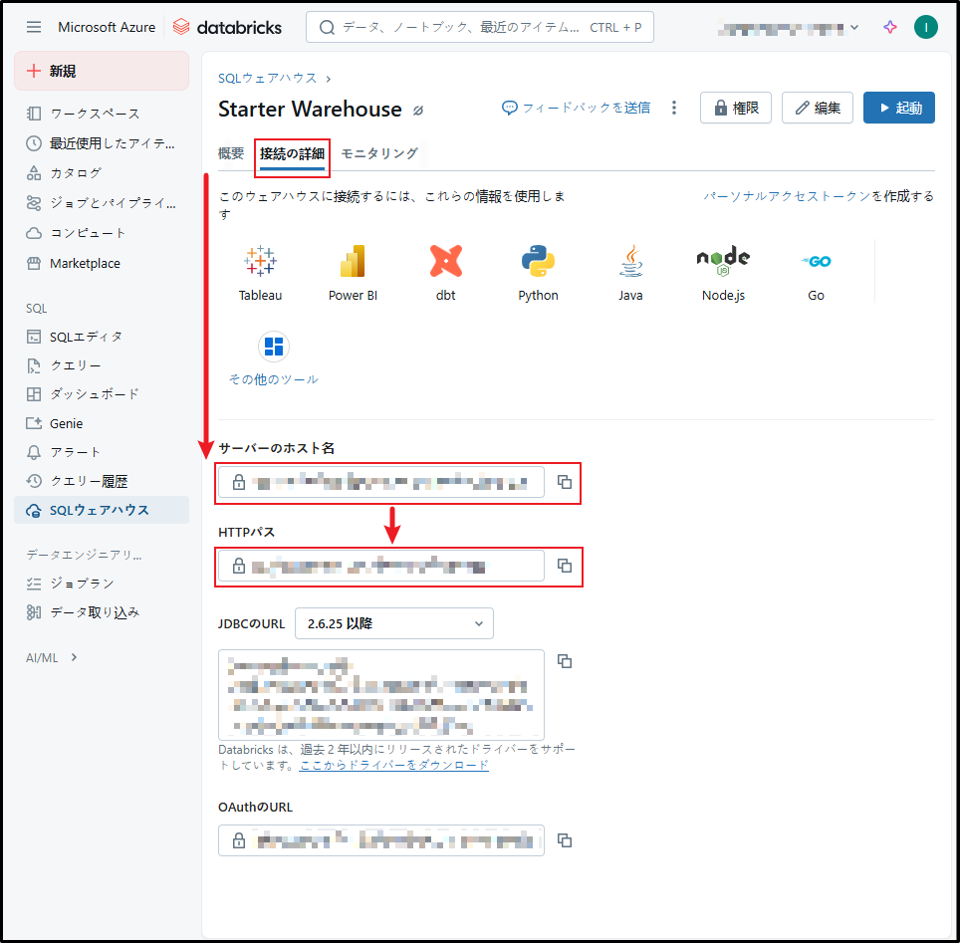Viewport: 960px width, 943px height.
Task: Click フィードバックを送信 link
Action: [576, 108]
